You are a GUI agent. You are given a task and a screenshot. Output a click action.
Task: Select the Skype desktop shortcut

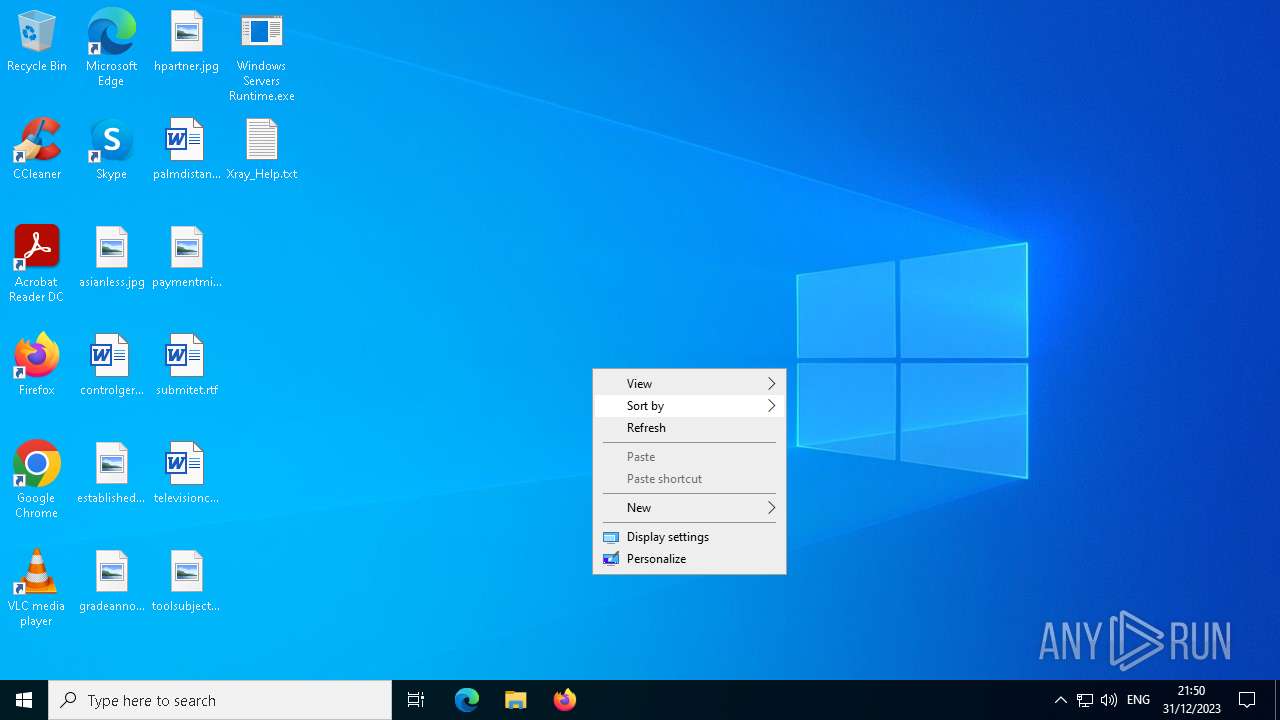[111, 150]
